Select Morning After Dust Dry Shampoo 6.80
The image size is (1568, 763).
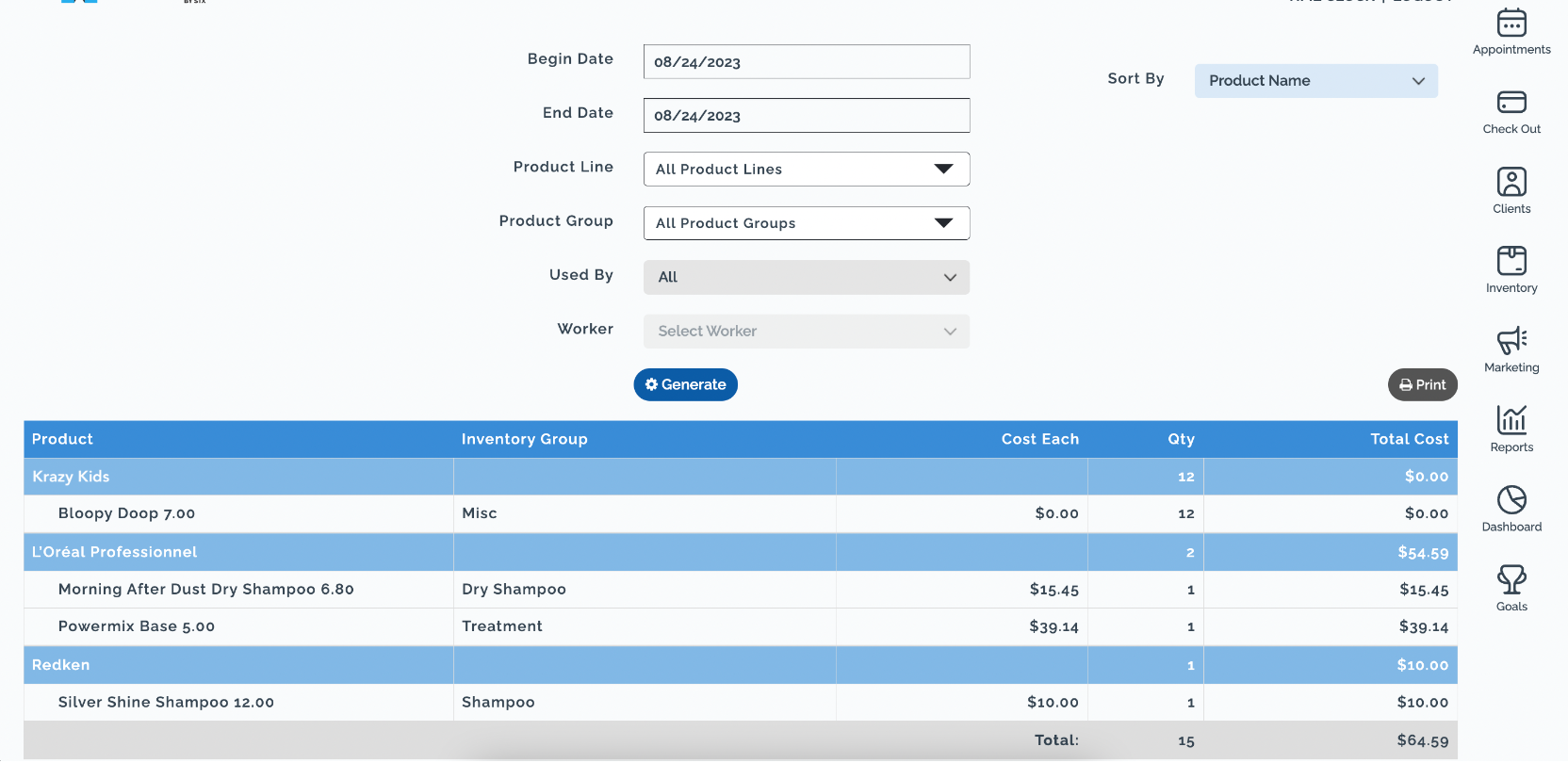tap(205, 590)
